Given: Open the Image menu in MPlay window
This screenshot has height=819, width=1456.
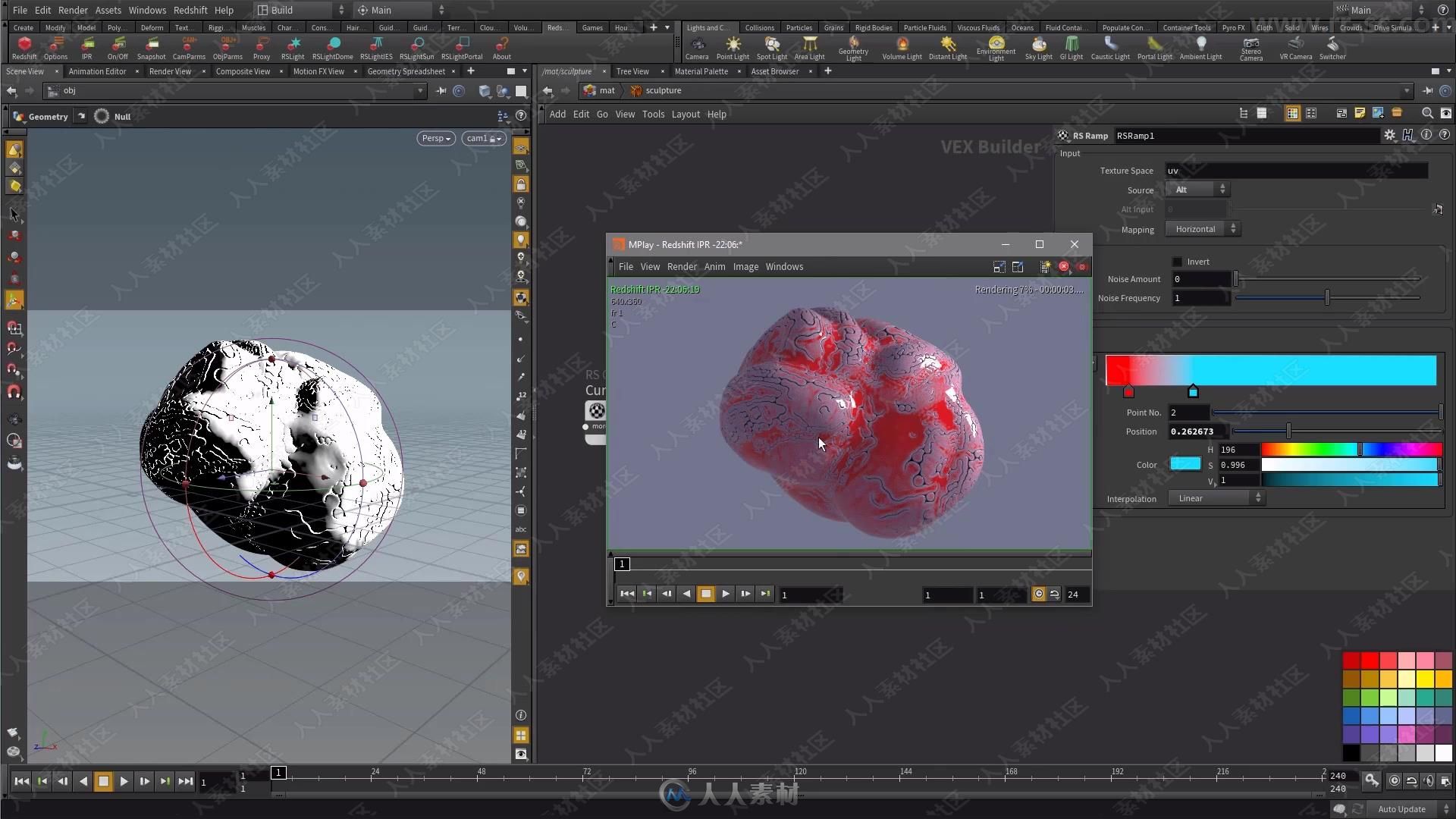Looking at the screenshot, I should tap(745, 266).
